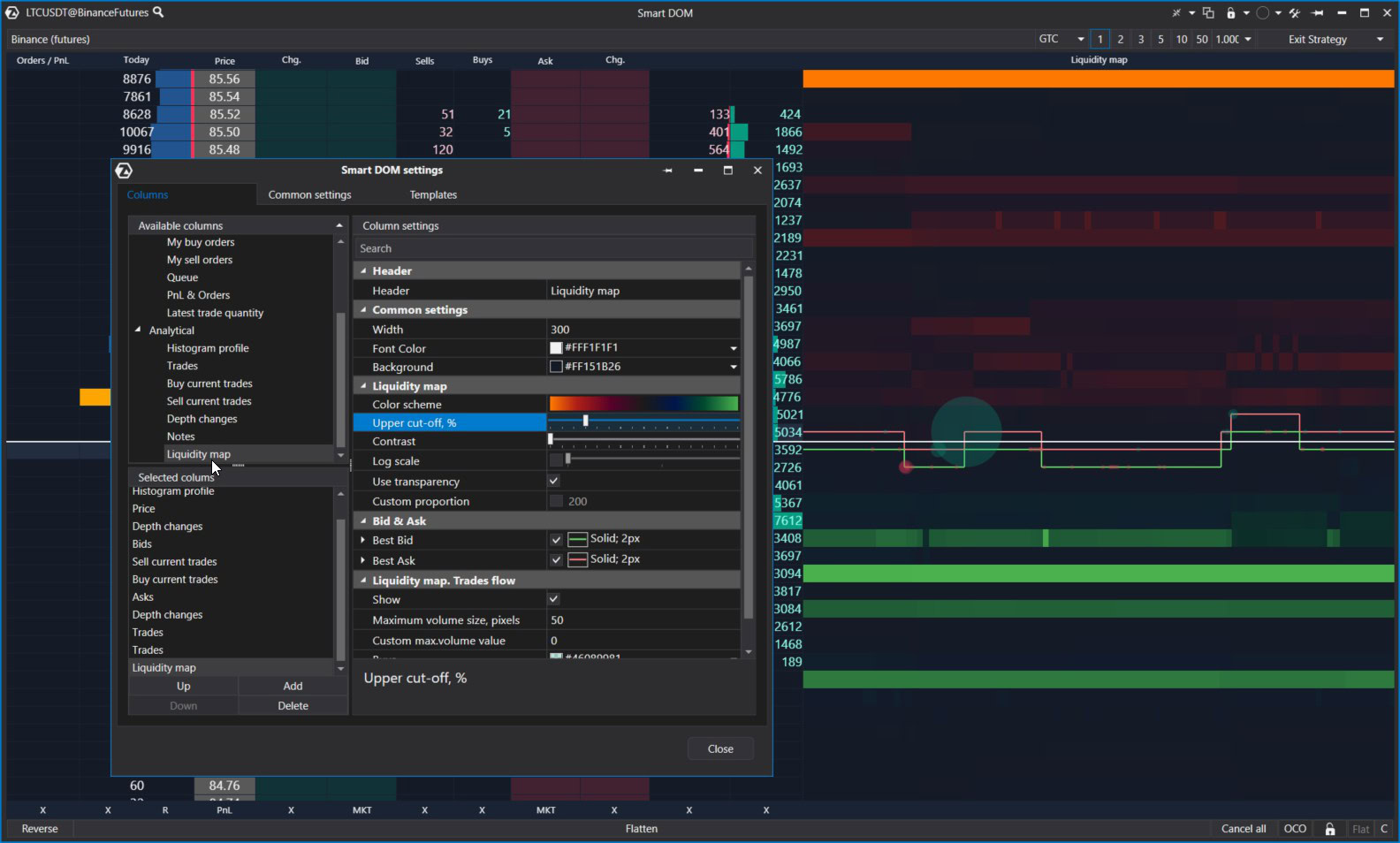Click the Close button in settings dialog
The width and height of the screenshot is (1400, 843).
(x=720, y=749)
